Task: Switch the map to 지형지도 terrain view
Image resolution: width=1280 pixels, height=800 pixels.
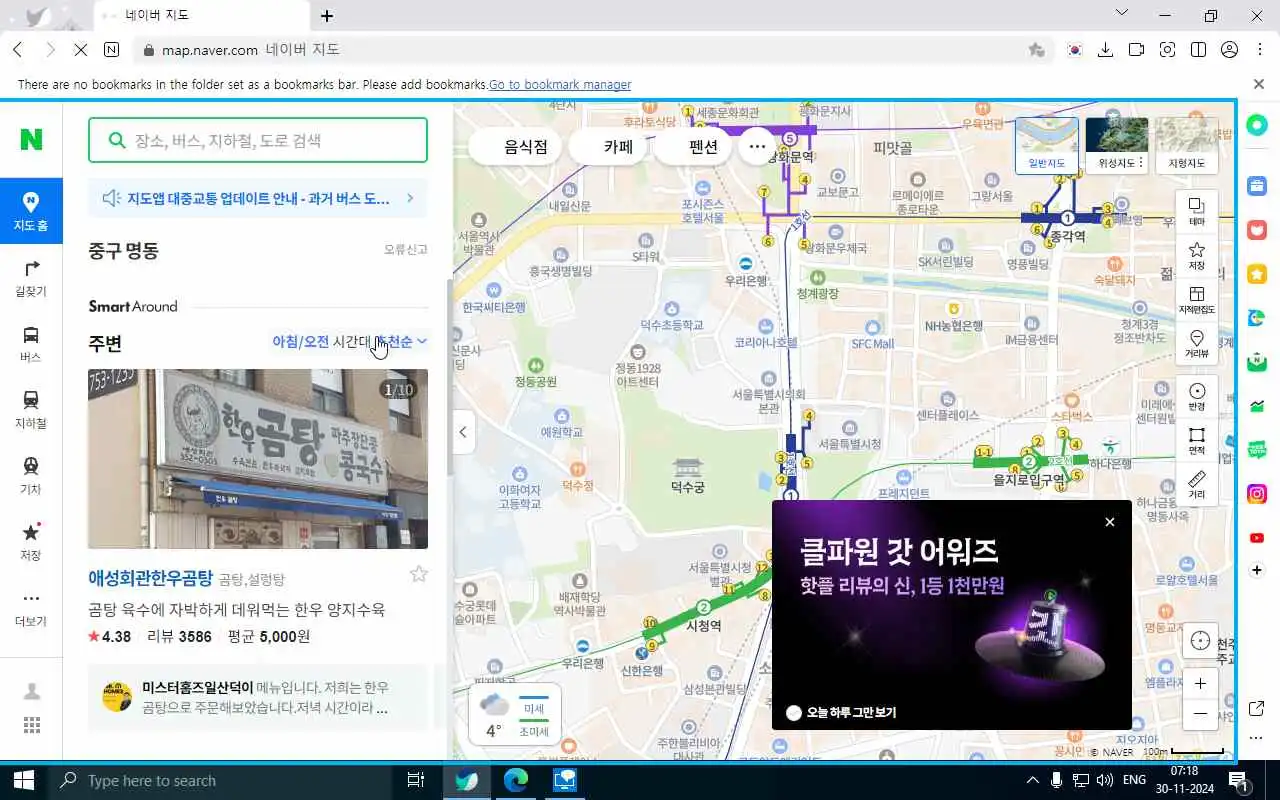Action: pyautogui.click(x=1186, y=145)
